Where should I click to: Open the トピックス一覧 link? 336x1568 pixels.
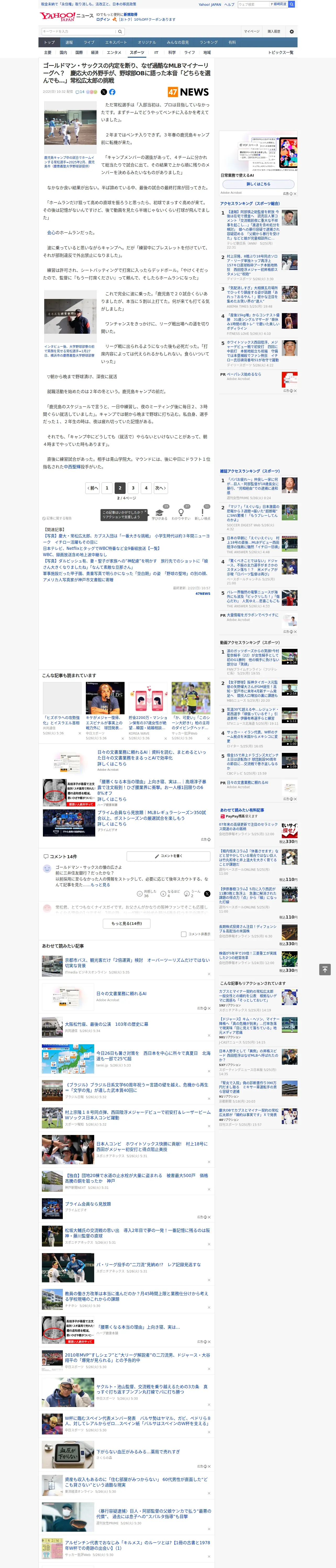pos(281,52)
